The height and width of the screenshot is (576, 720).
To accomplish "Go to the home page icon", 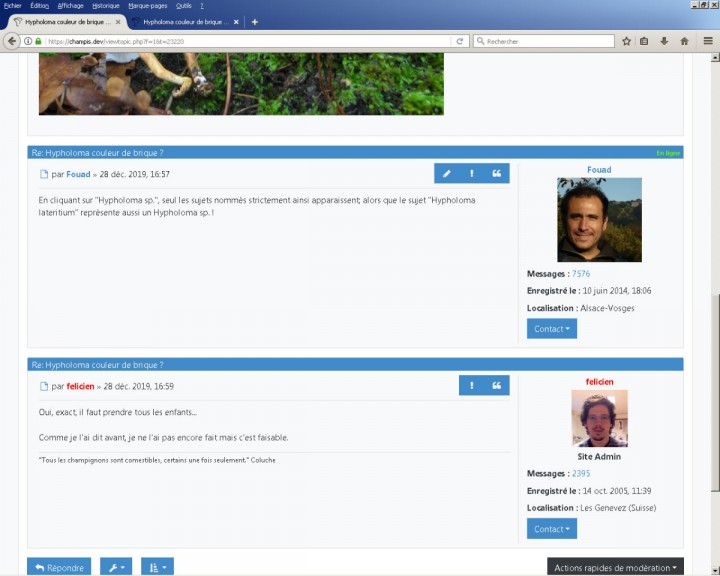I will tap(684, 41).
